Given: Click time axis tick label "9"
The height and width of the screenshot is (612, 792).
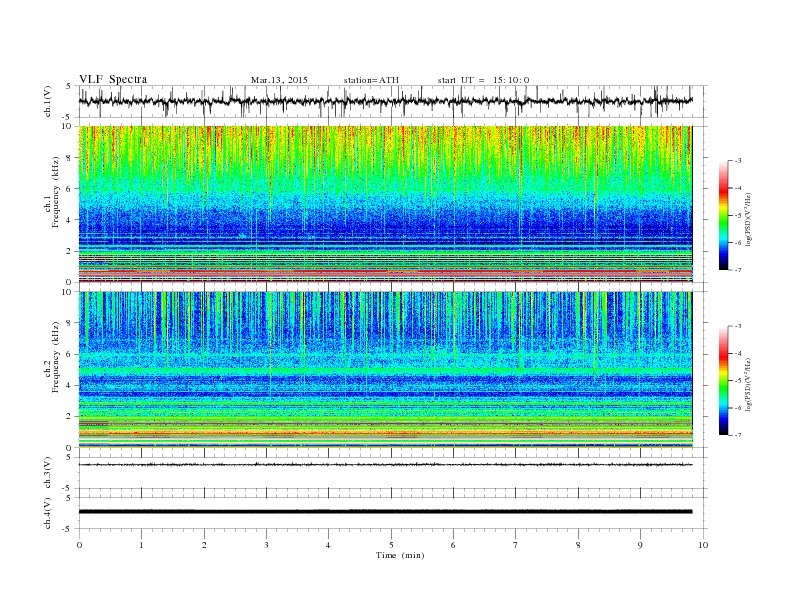Looking at the screenshot, I should (x=640, y=545).
